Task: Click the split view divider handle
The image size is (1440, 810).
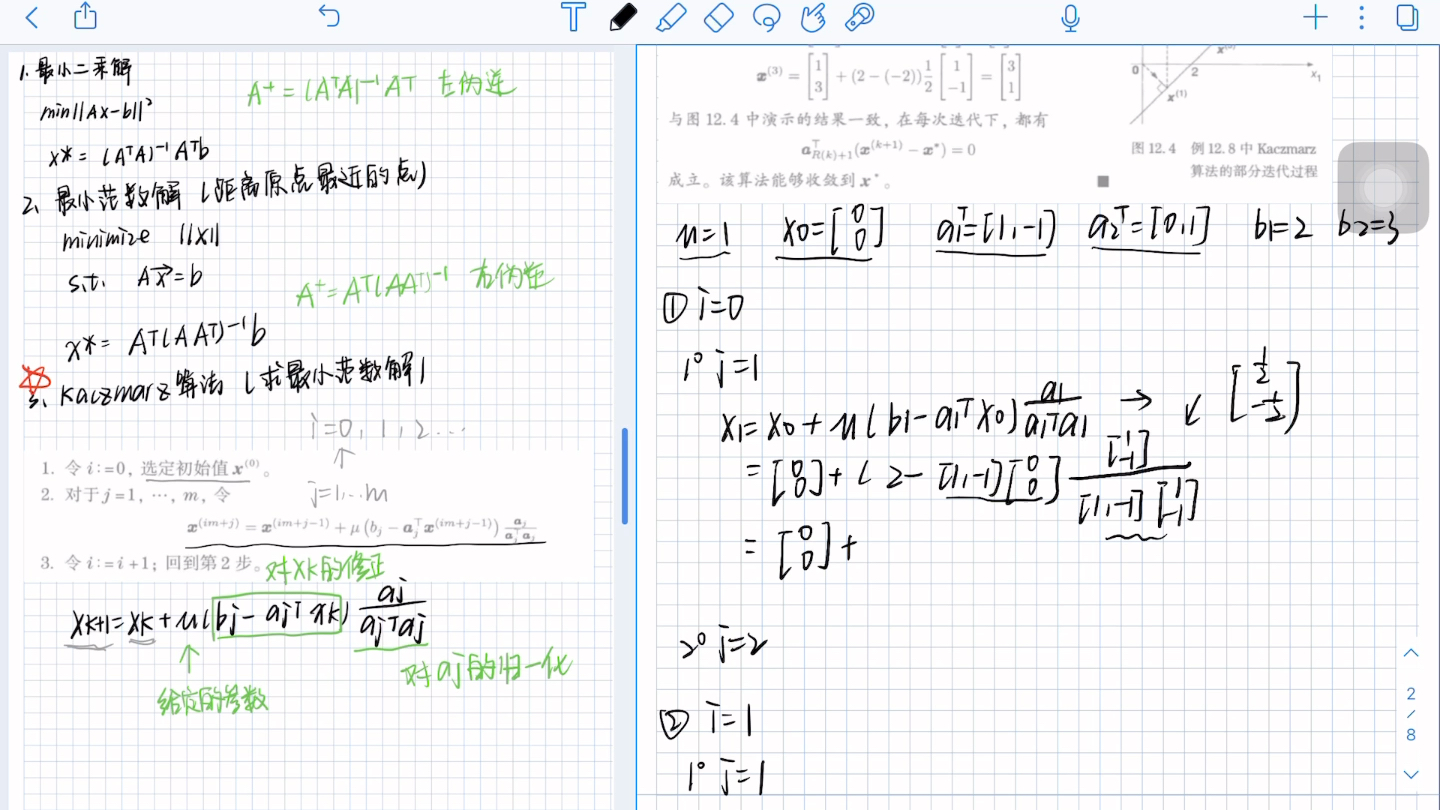Action: point(625,476)
